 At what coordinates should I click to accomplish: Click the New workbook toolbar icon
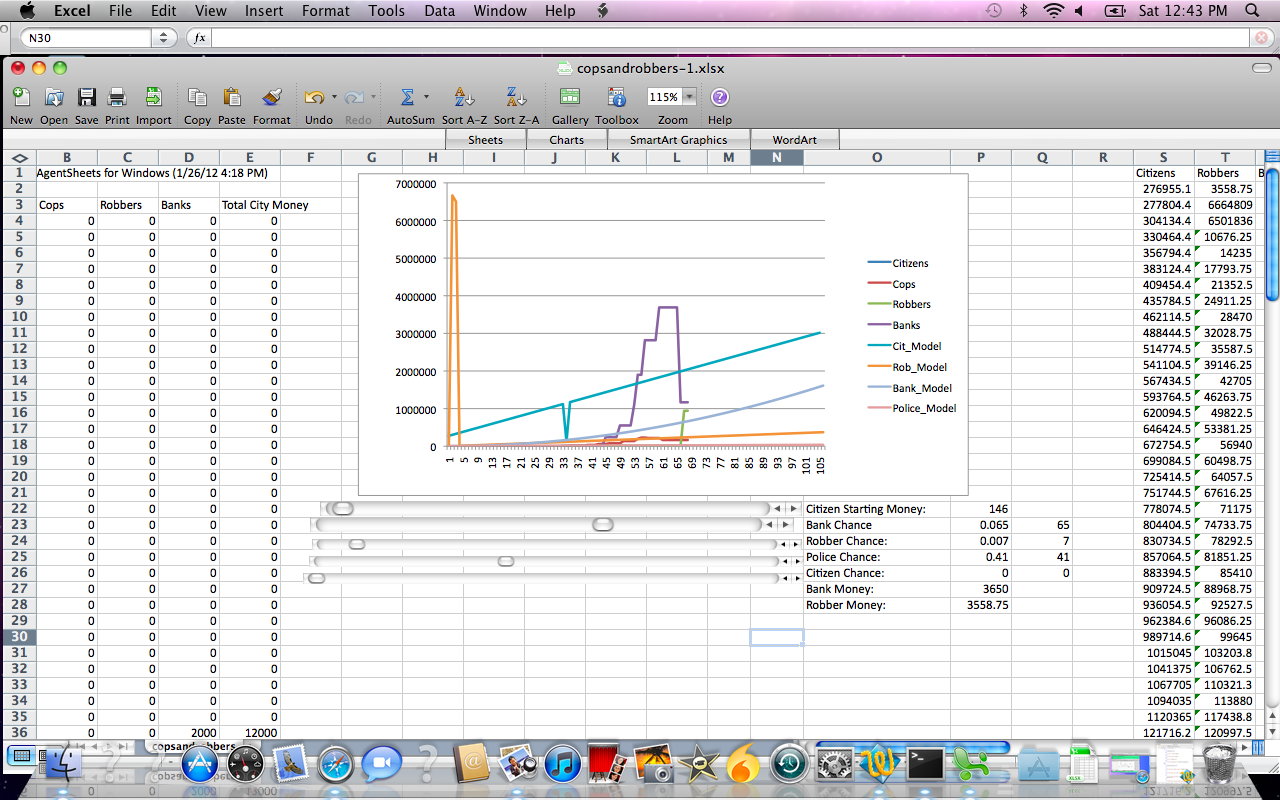20,97
